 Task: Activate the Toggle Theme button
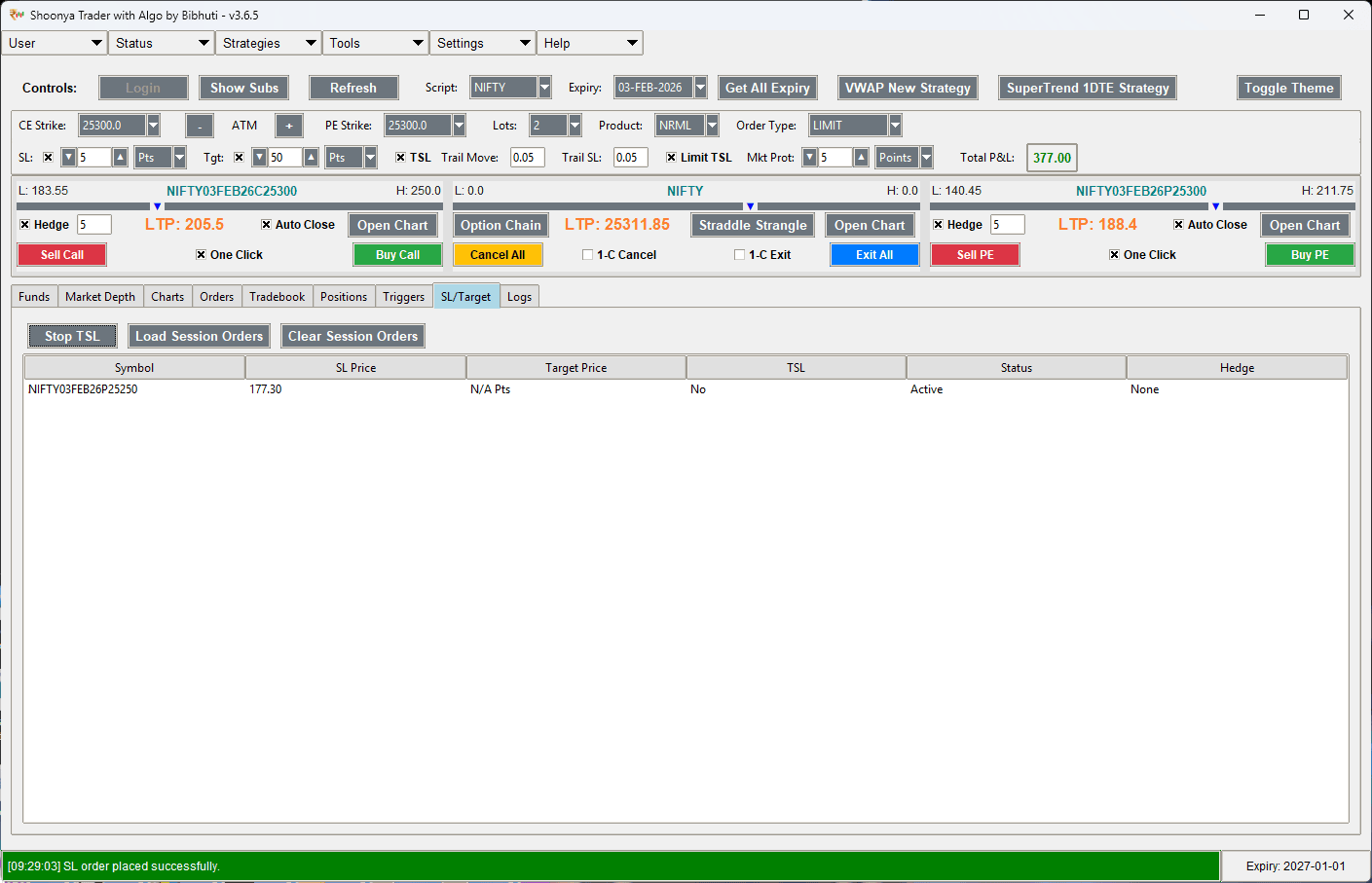pyautogui.click(x=1288, y=88)
